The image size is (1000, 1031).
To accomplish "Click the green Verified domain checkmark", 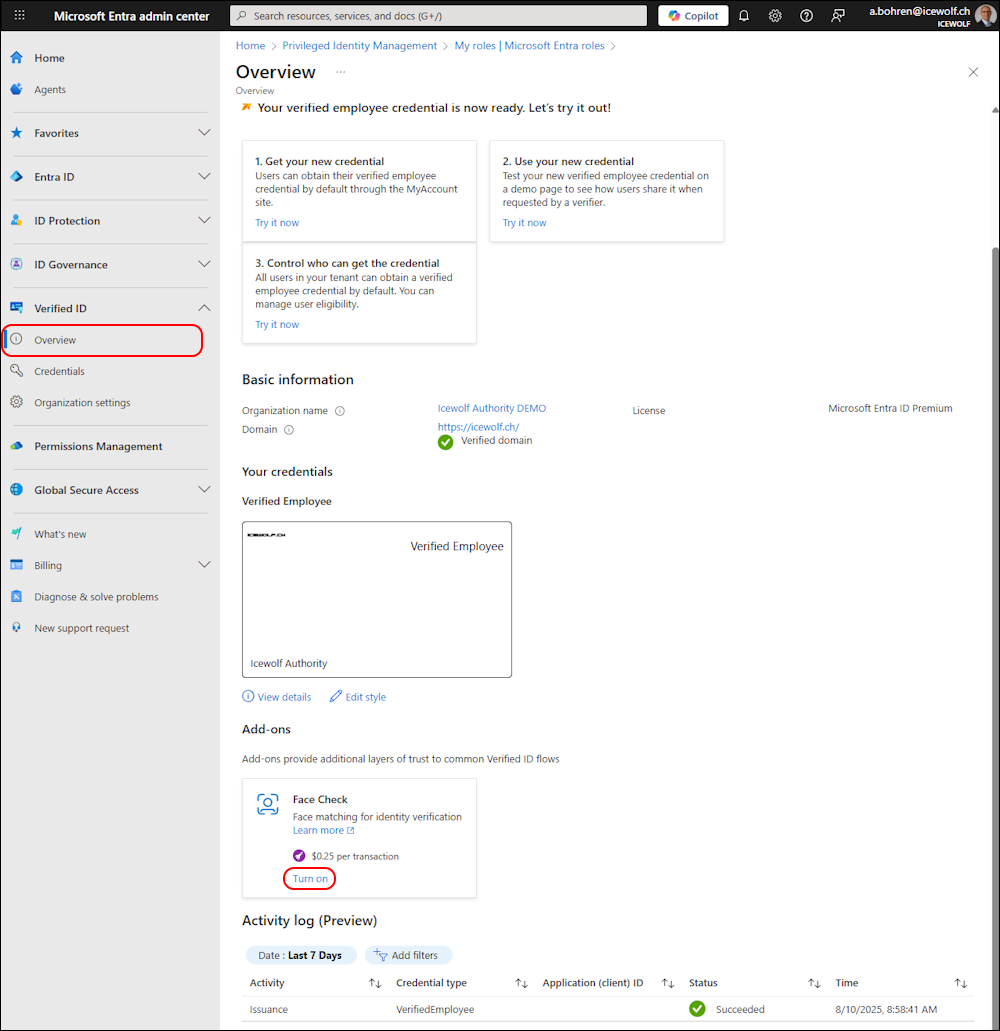I will [446, 442].
